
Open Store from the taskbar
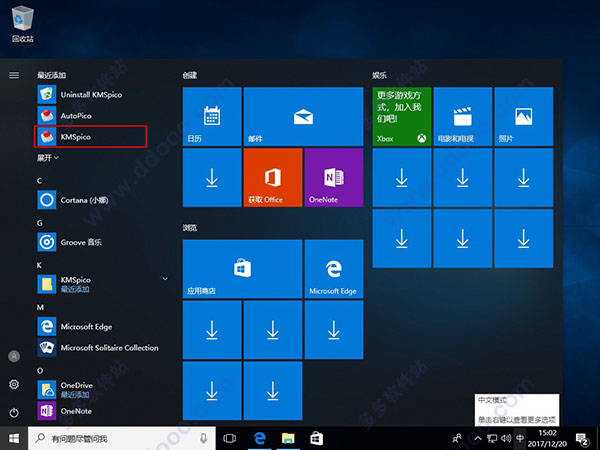(x=316, y=439)
